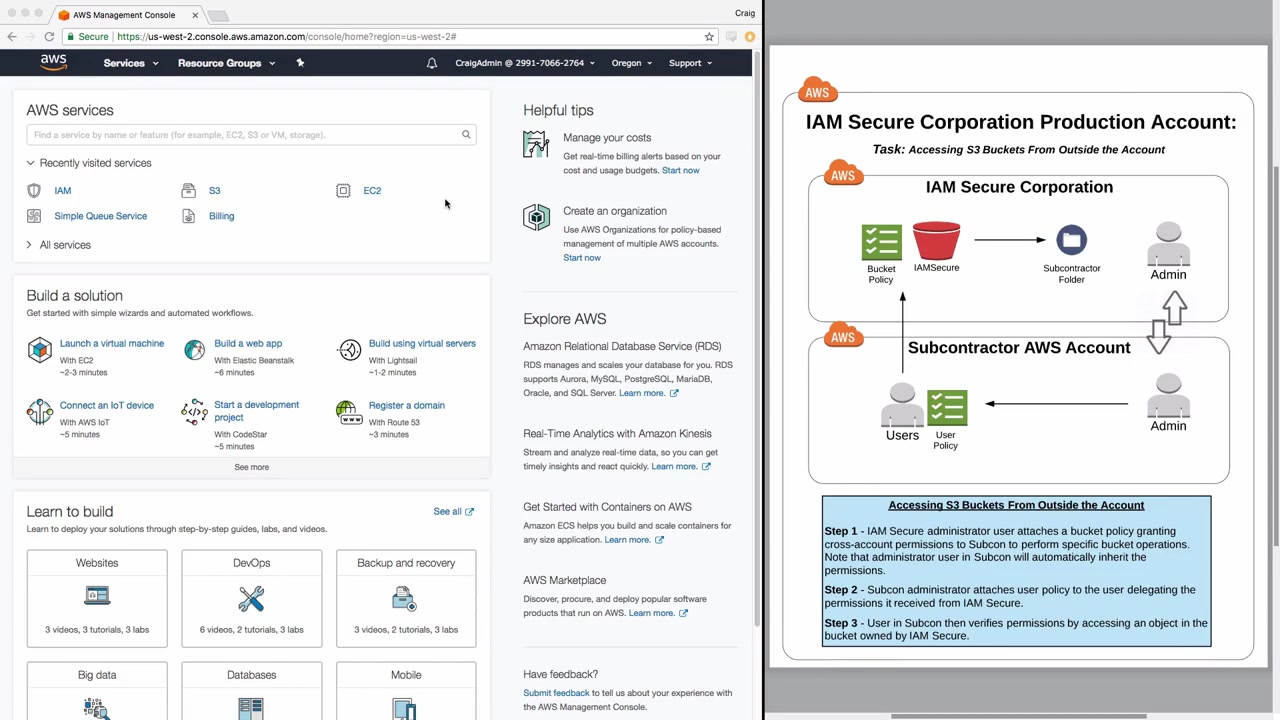Click the Build a web app icon
1280x720 pixels.
tap(194, 350)
